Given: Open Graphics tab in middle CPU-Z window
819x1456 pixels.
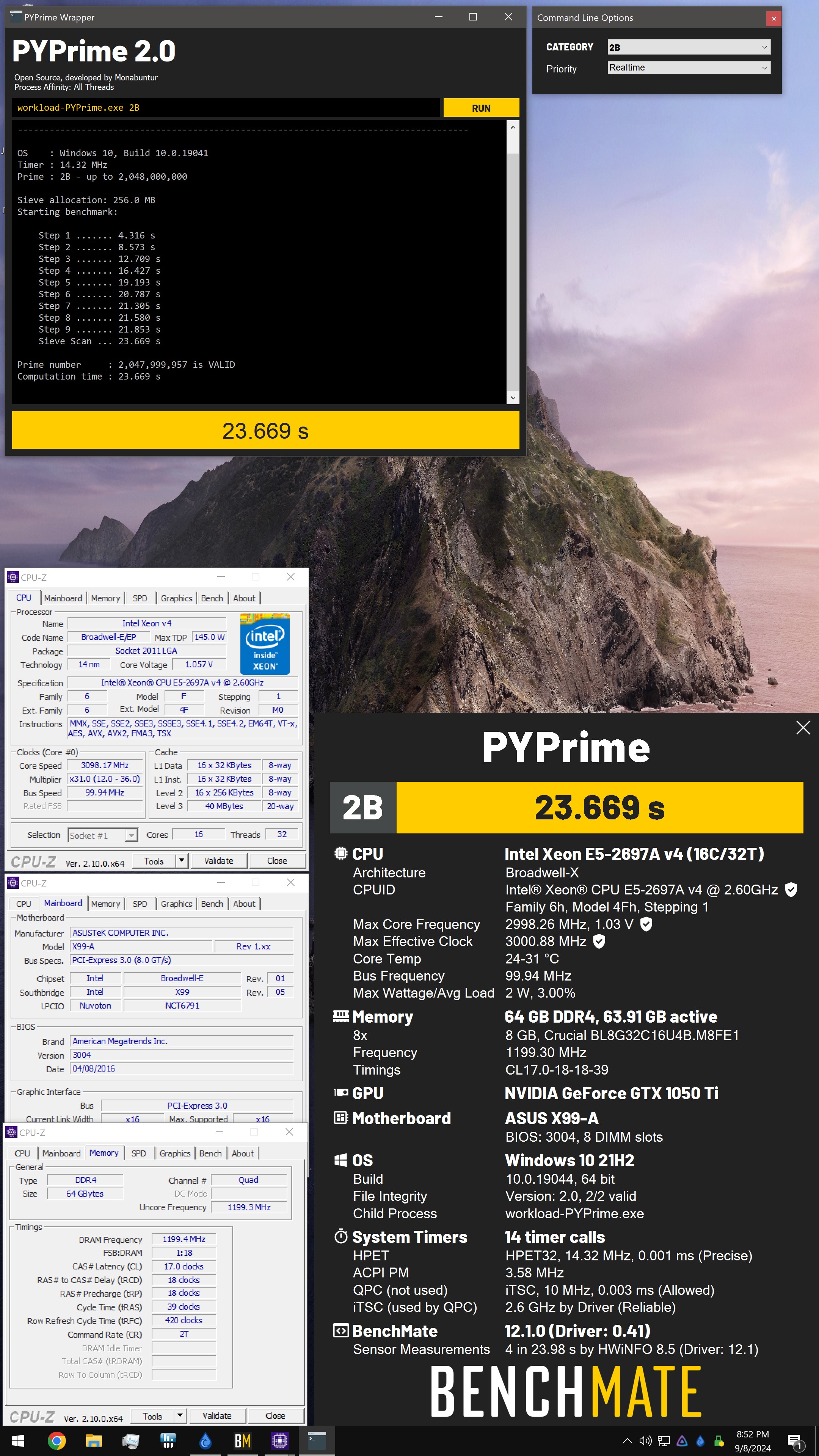Looking at the screenshot, I should click(x=176, y=904).
